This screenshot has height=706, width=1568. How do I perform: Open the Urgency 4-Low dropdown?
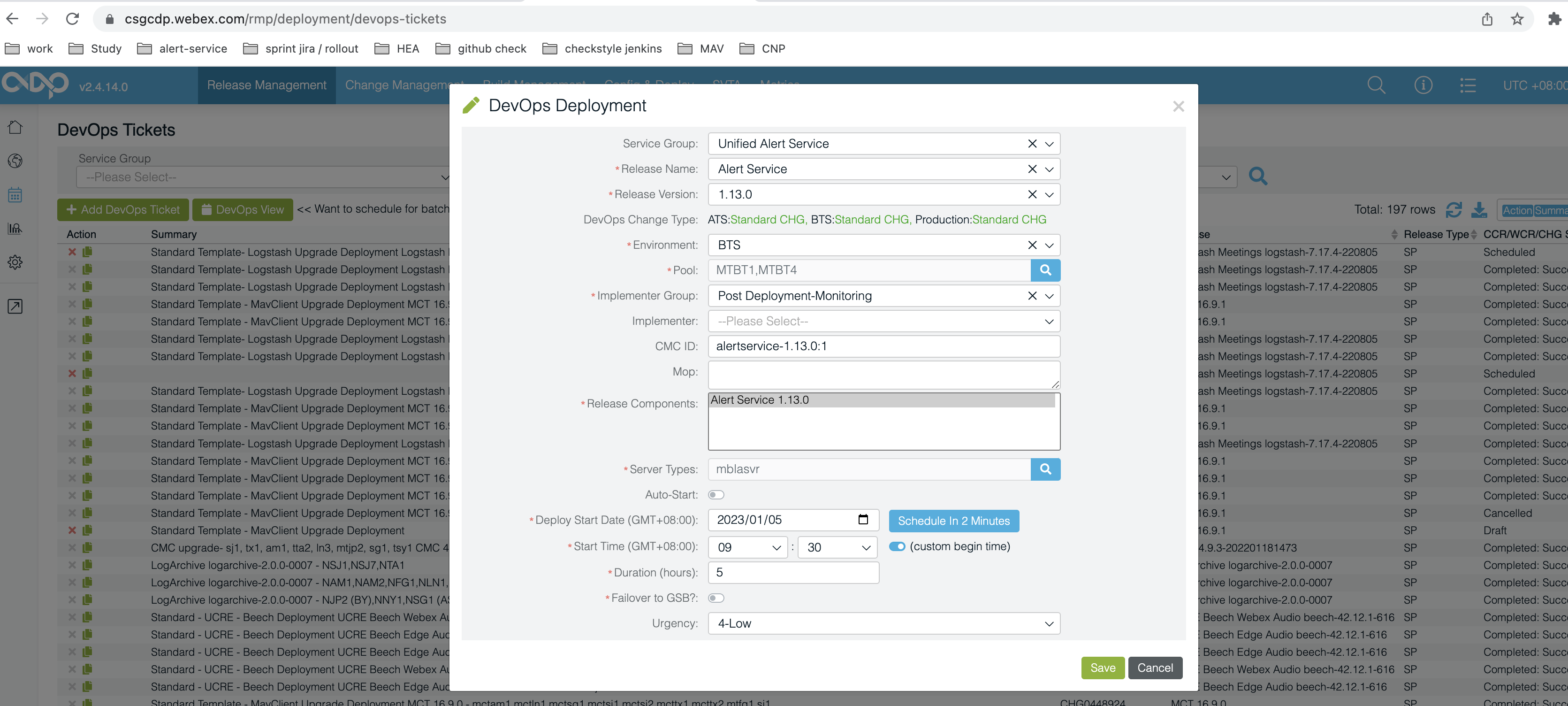coord(884,623)
